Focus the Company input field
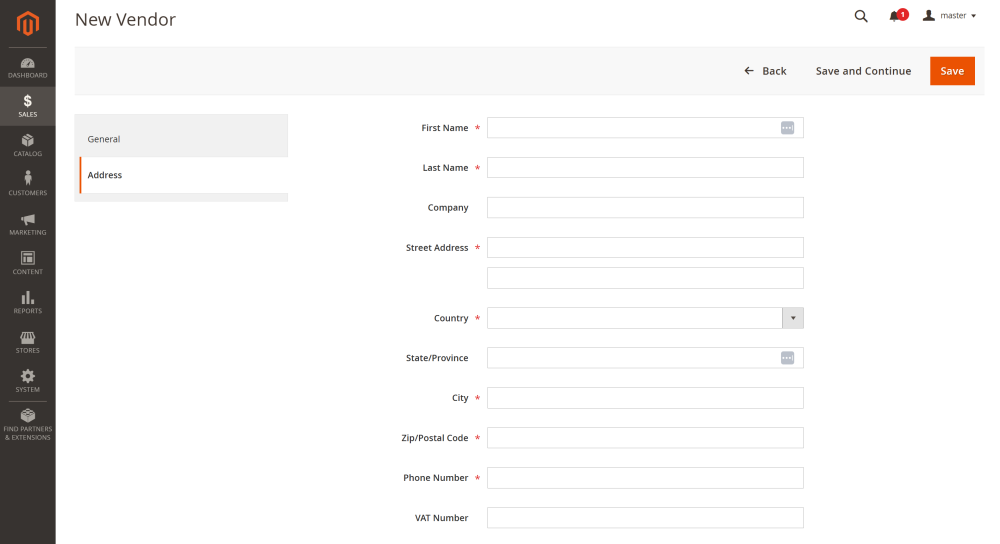This screenshot has height=544, width=1000. tap(645, 207)
